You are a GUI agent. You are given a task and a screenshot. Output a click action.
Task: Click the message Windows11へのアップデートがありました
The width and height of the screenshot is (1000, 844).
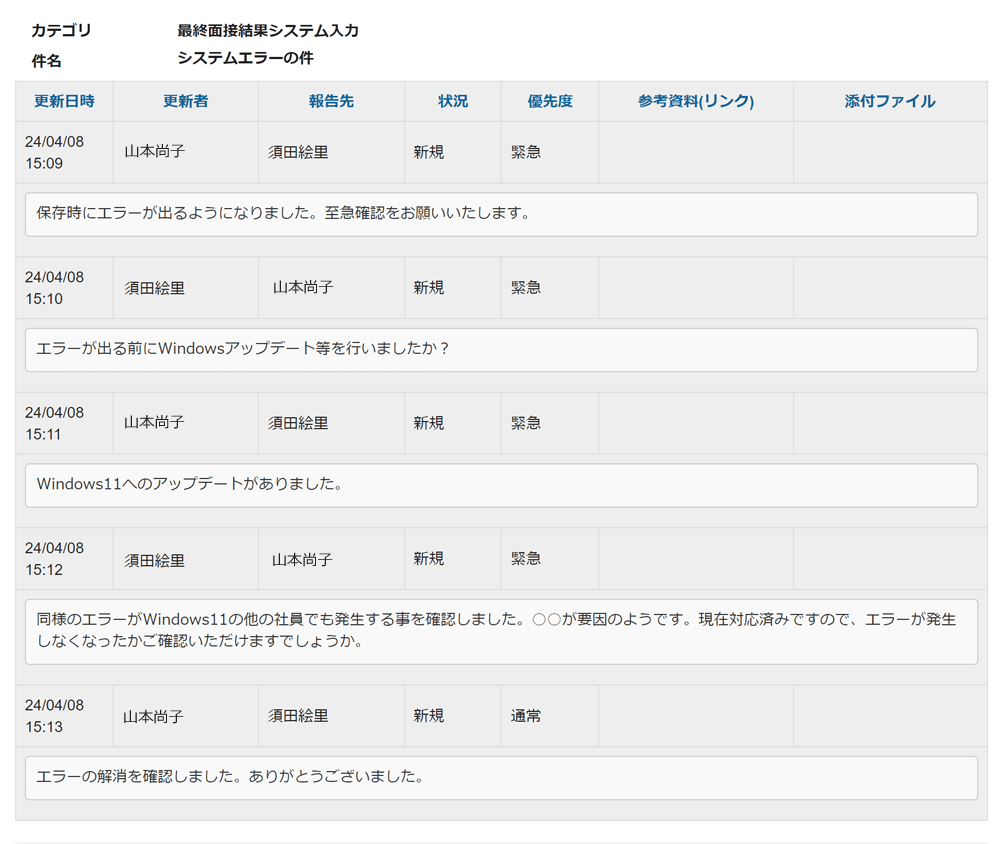coord(501,485)
